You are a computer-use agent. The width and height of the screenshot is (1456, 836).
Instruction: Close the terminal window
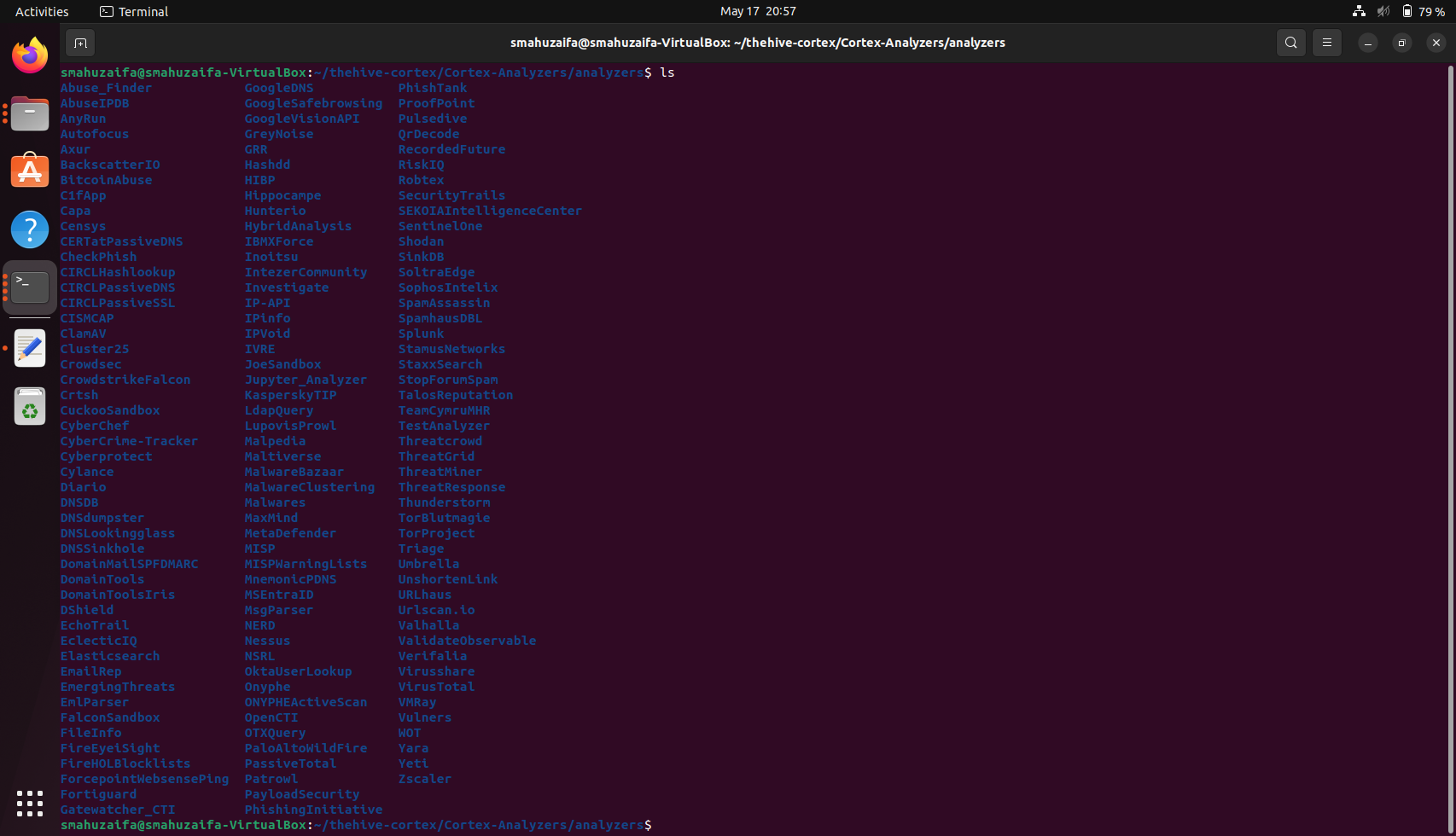click(1436, 43)
